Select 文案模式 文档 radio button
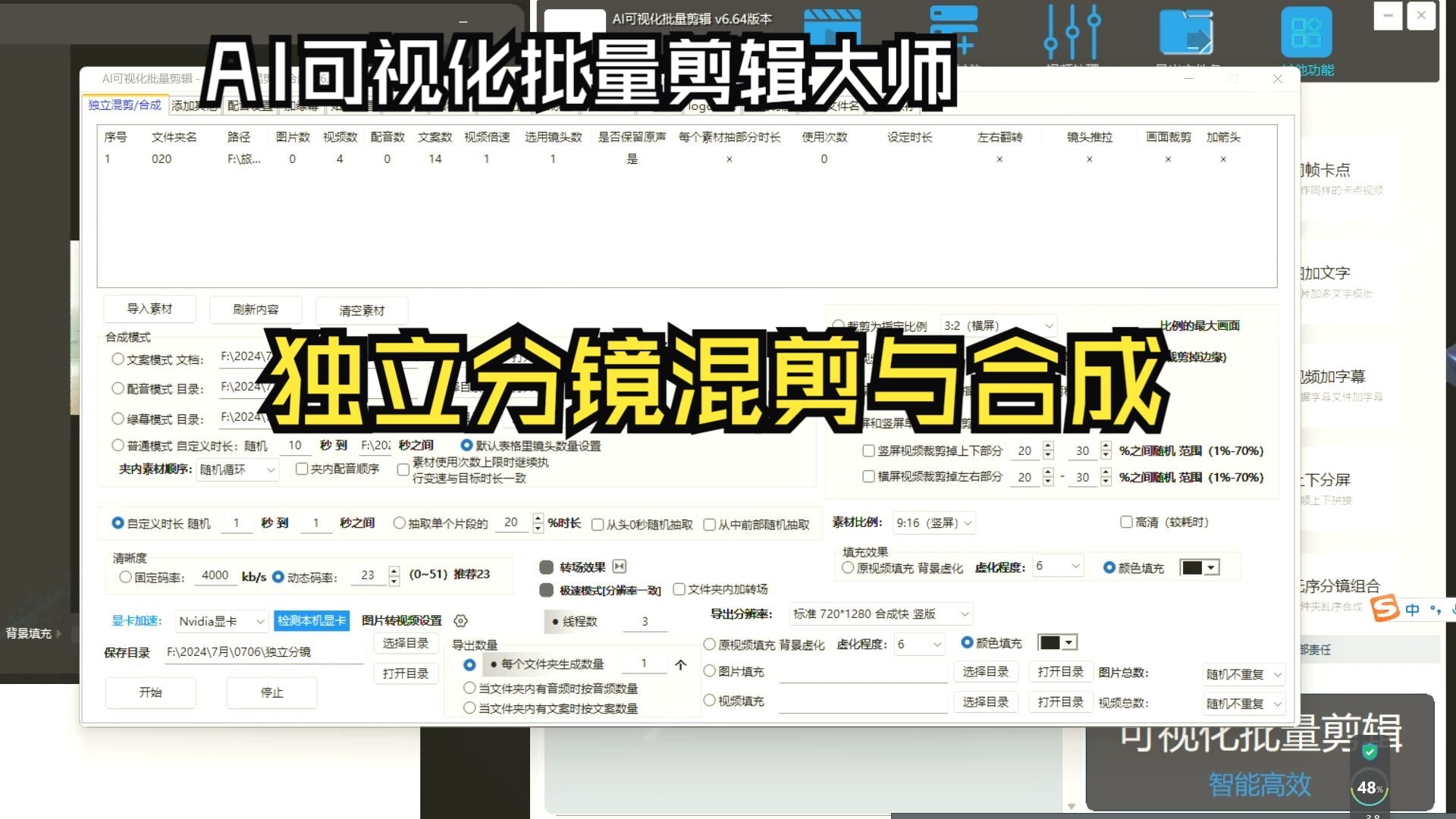The height and width of the screenshot is (819, 1456). click(118, 359)
